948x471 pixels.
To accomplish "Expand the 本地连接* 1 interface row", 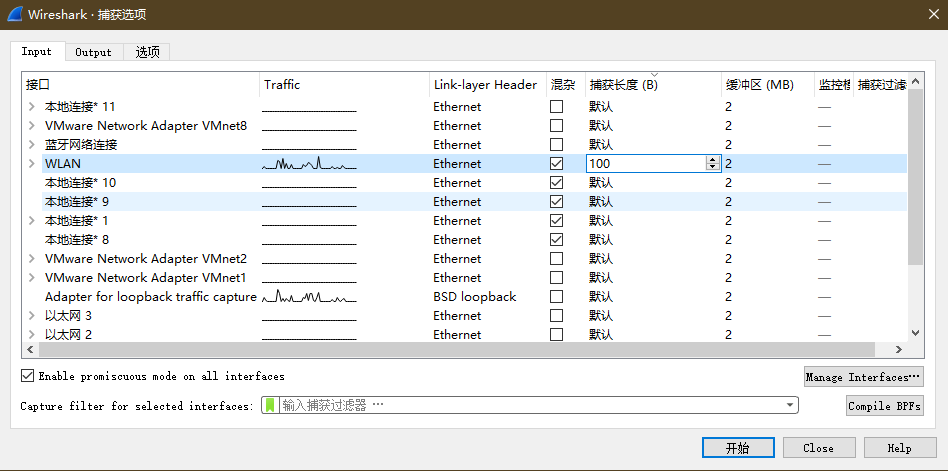I will tap(32, 221).
